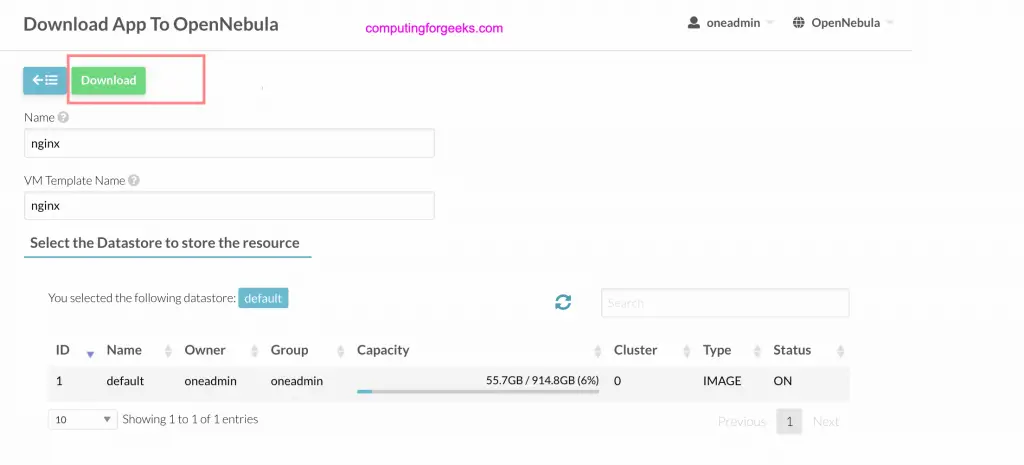Go to page 1 in pagination
The height and width of the screenshot is (465, 1024).
(x=789, y=421)
